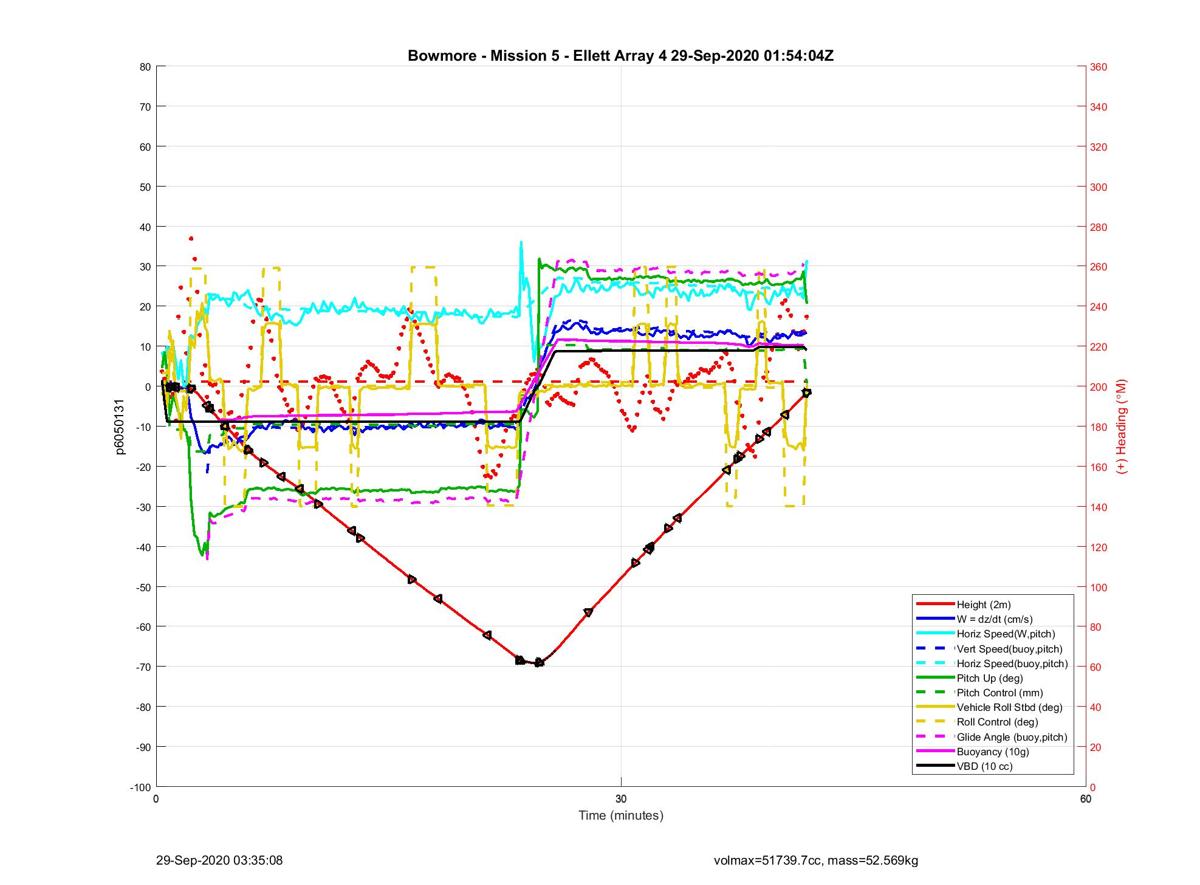
Task: Select legend entry 'Roll Control (deg)'
Action: pyautogui.click(x=997, y=722)
